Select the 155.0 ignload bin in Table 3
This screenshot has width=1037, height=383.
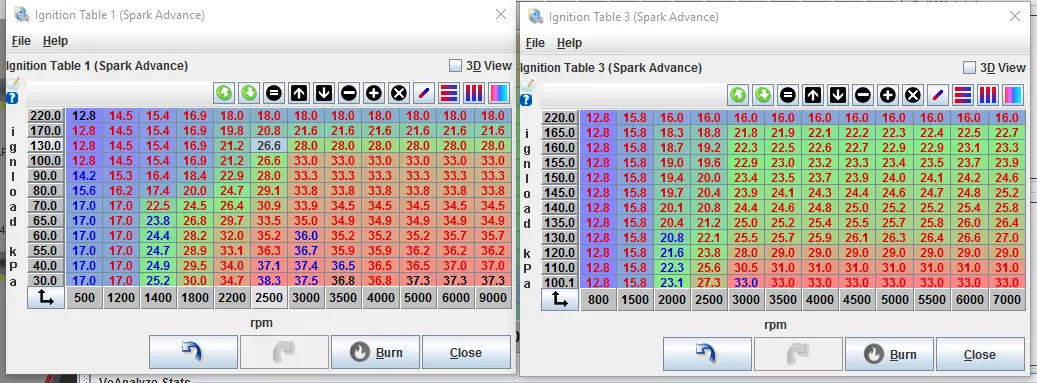tap(560, 162)
